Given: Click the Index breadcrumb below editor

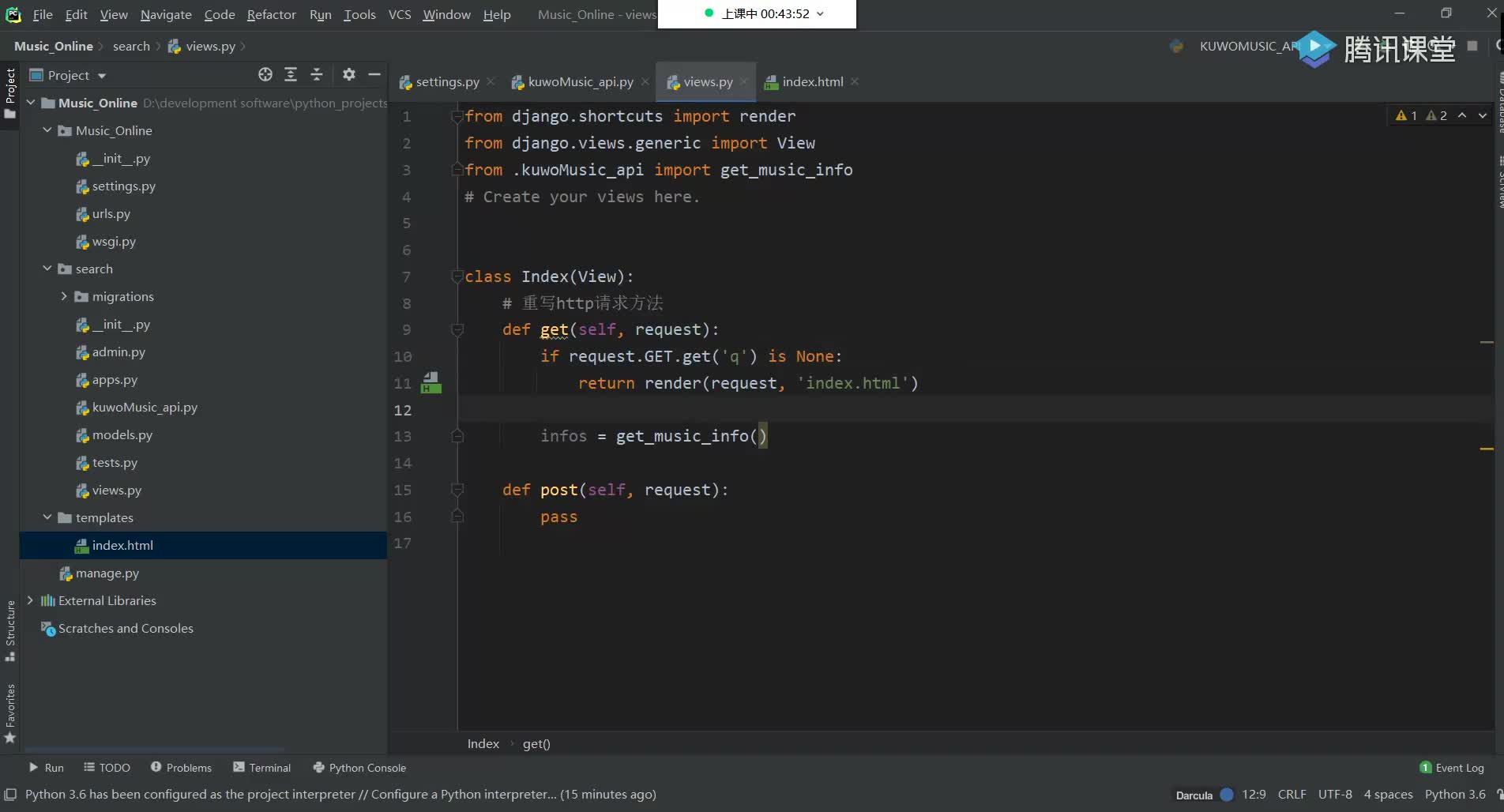Looking at the screenshot, I should tap(483, 743).
